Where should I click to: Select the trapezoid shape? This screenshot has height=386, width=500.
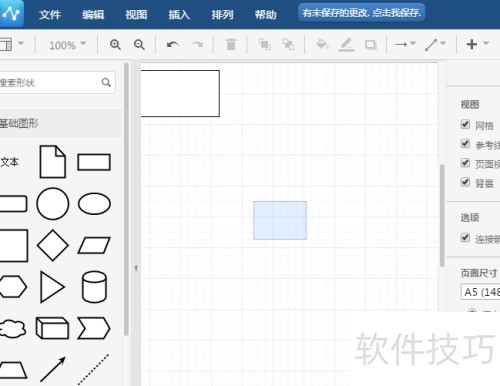pos(13,370)
